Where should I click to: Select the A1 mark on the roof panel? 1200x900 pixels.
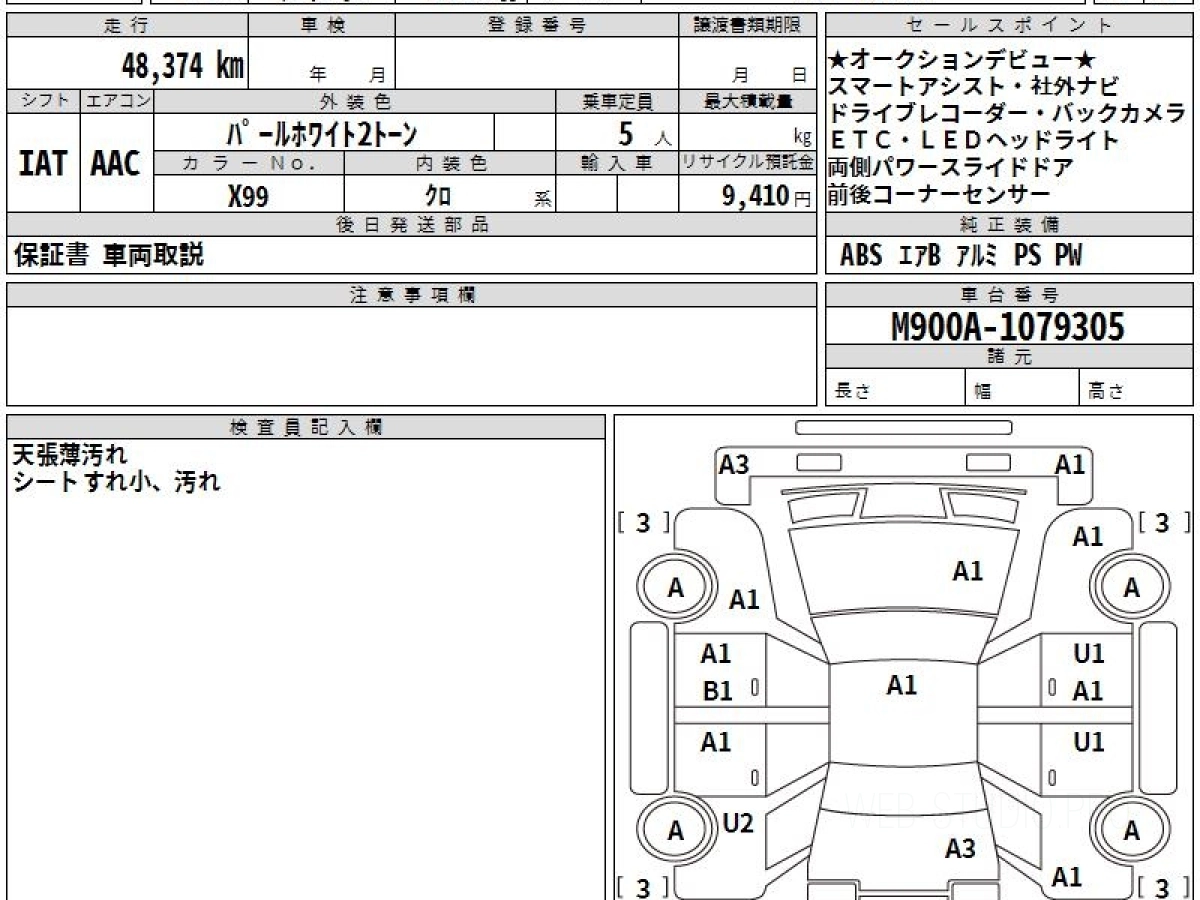(x=902, y=685)
